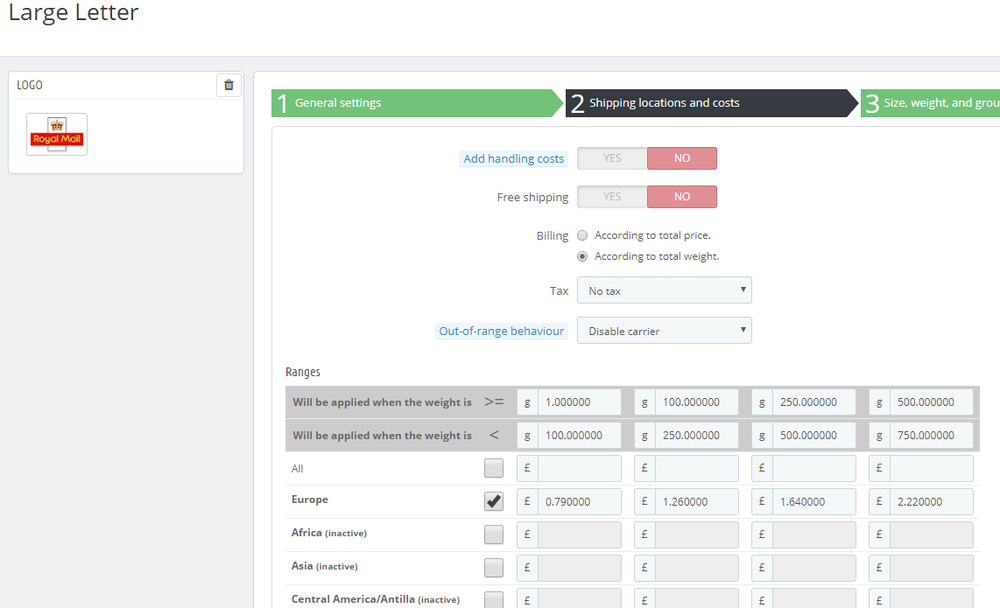Click All row price field, 250-500 range
Screen dimensions: 1000x608
click(x=814, y=468)
